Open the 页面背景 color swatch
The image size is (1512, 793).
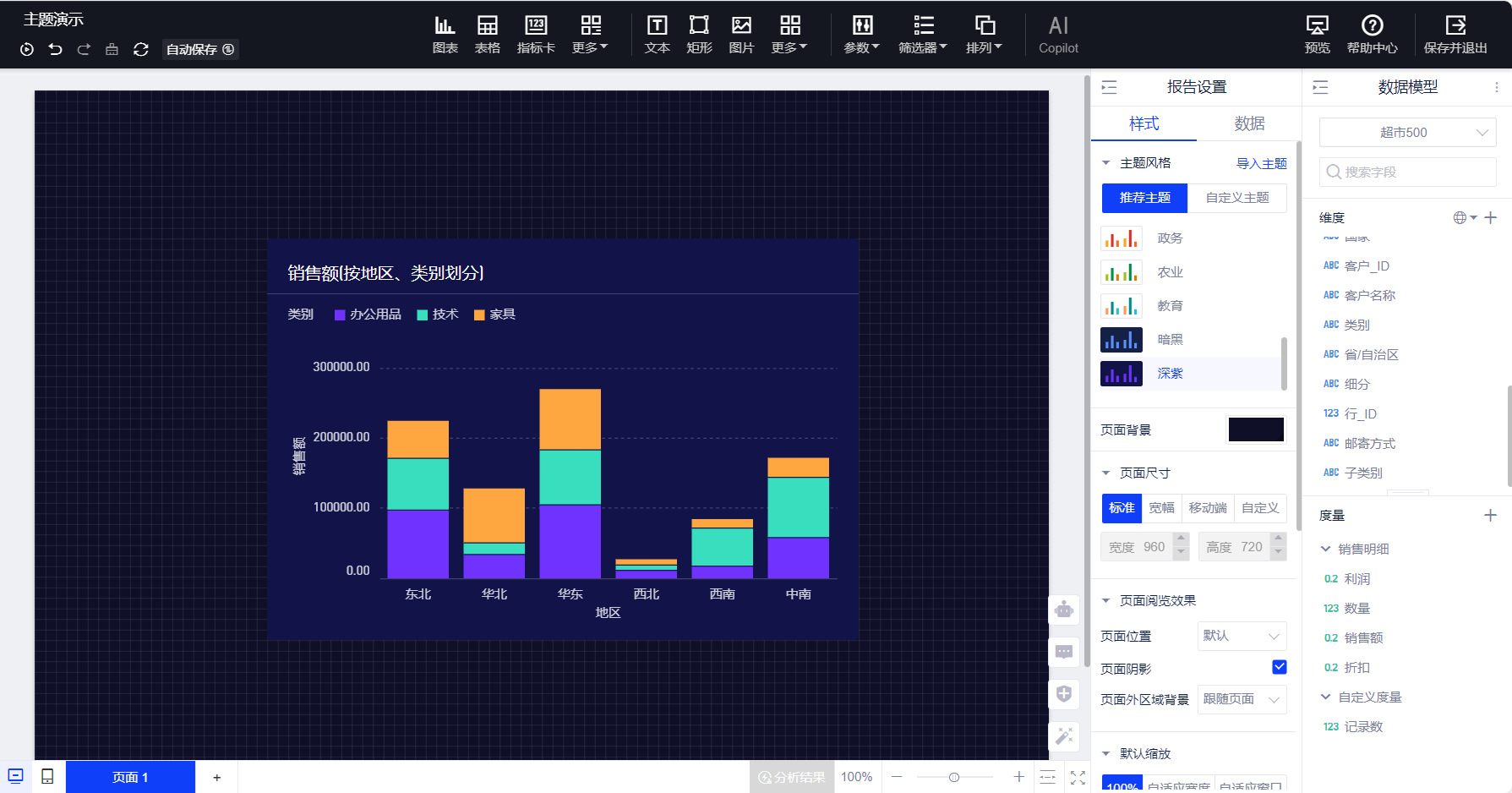tap(1255, 429)
